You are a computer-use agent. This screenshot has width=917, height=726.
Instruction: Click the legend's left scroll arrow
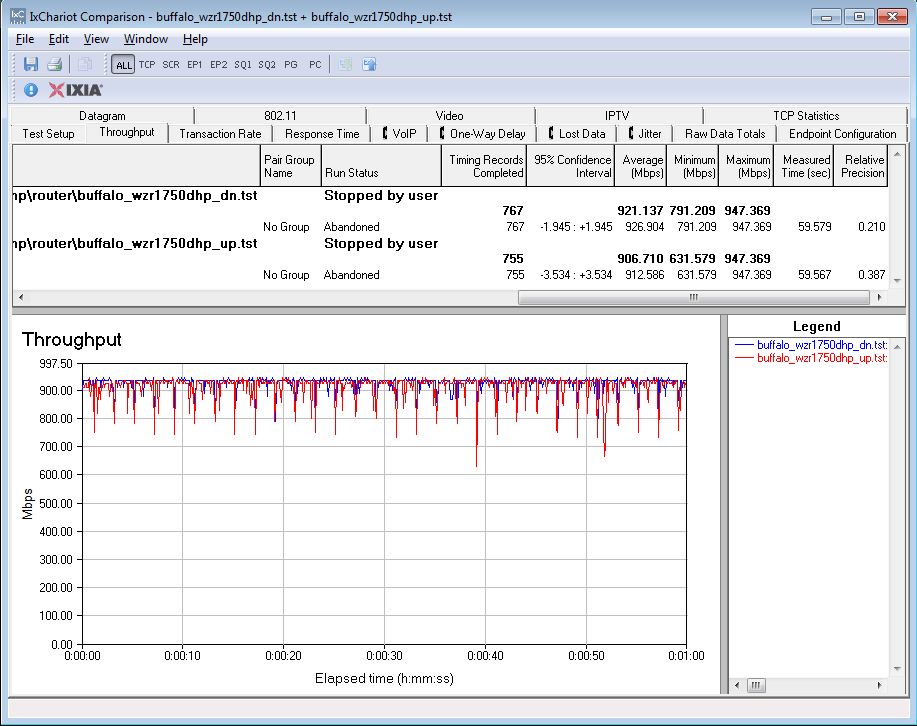click(x=737, y=685)
